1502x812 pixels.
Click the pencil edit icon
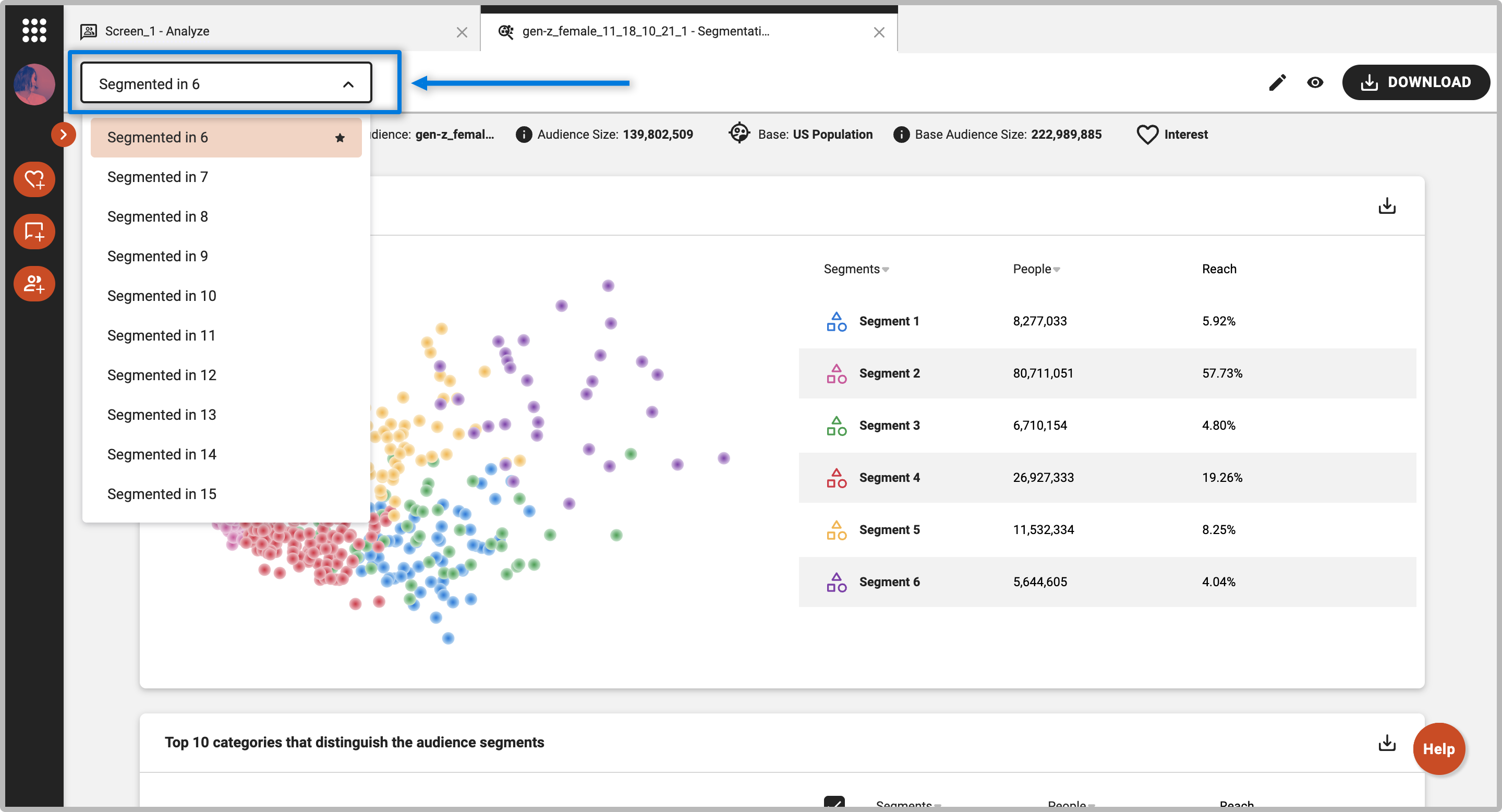pos(1277,83)
